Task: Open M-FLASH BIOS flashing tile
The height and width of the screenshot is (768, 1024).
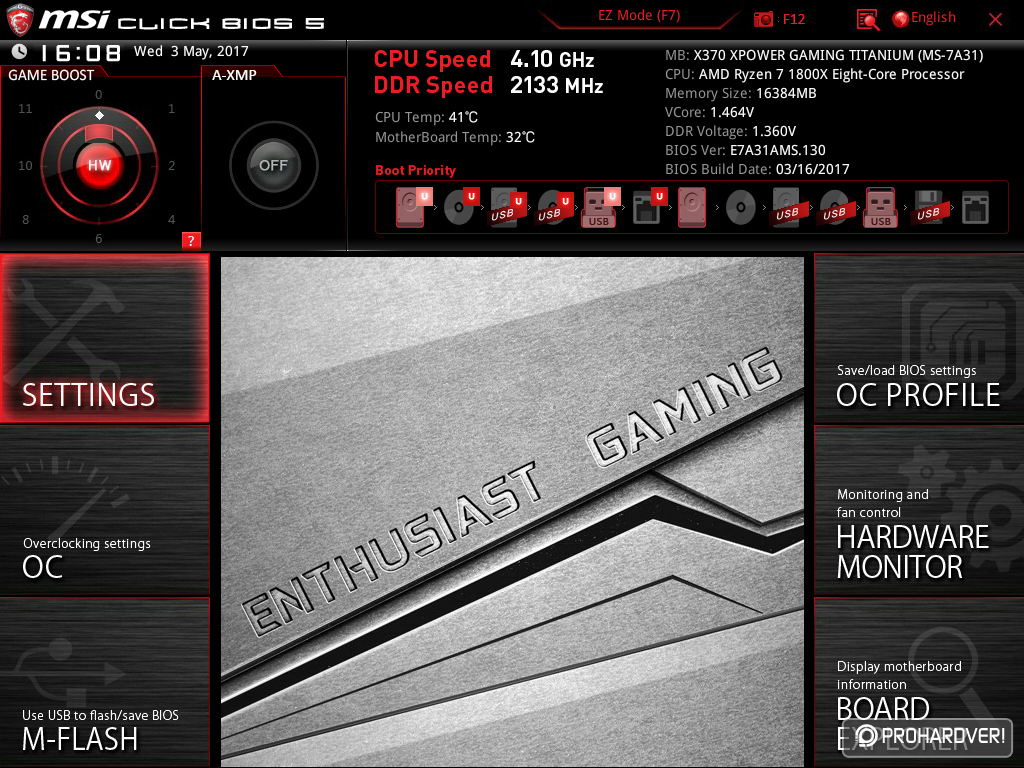Action: click(105, 683)
